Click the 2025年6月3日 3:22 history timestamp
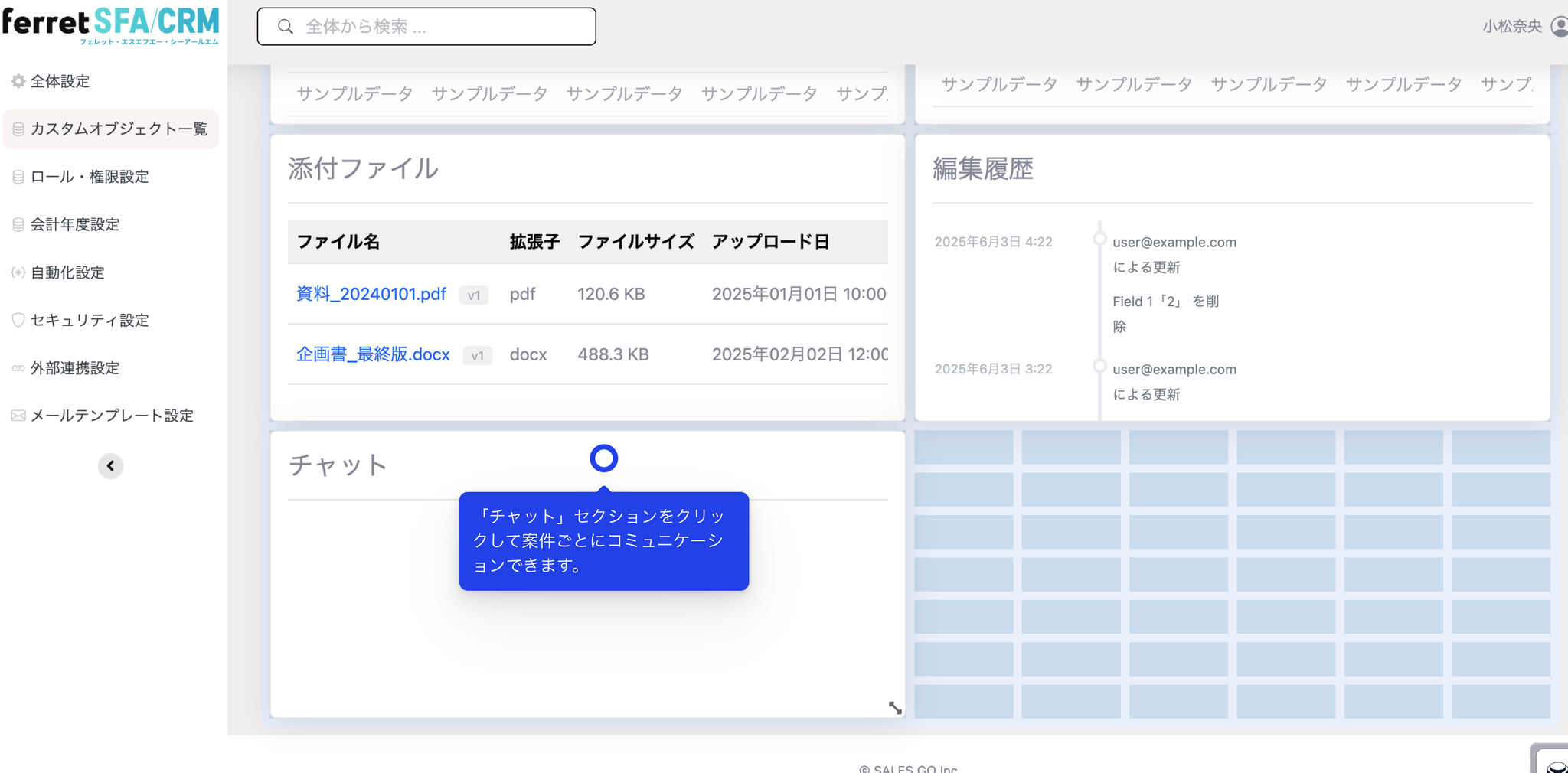Viewport: 1568px width, 773px height. (x=993, y=369)
